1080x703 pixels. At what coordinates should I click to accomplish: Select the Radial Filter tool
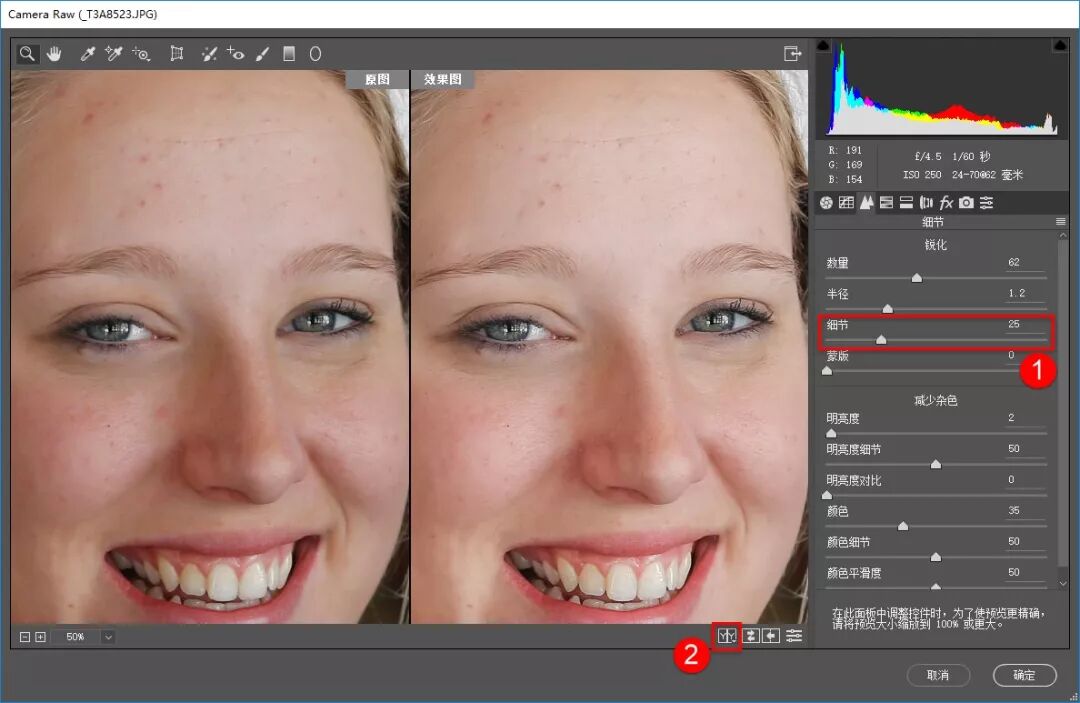click(x=315, y=54)
